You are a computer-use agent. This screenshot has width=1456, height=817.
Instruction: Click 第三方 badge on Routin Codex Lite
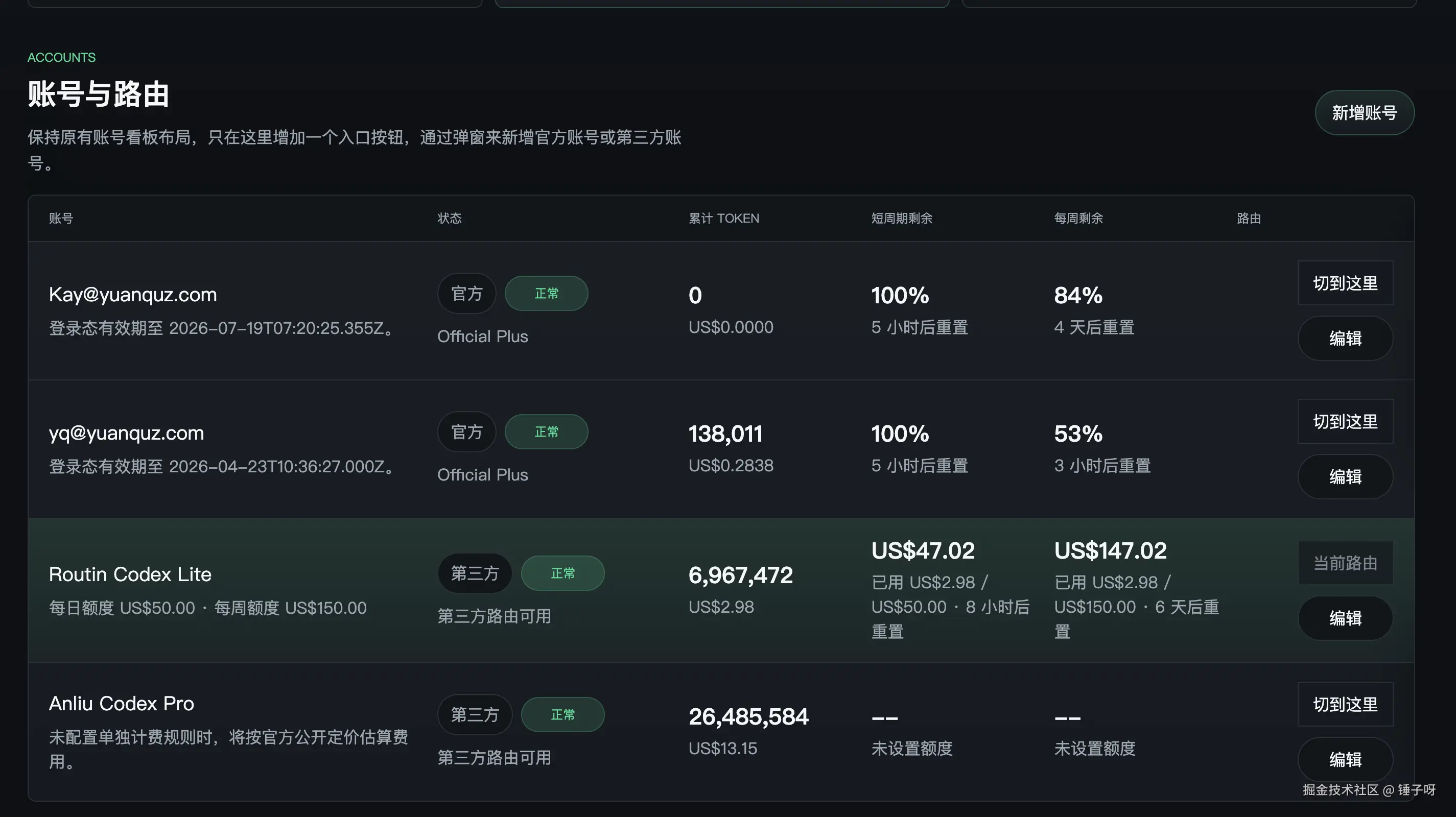pos(474,573)
